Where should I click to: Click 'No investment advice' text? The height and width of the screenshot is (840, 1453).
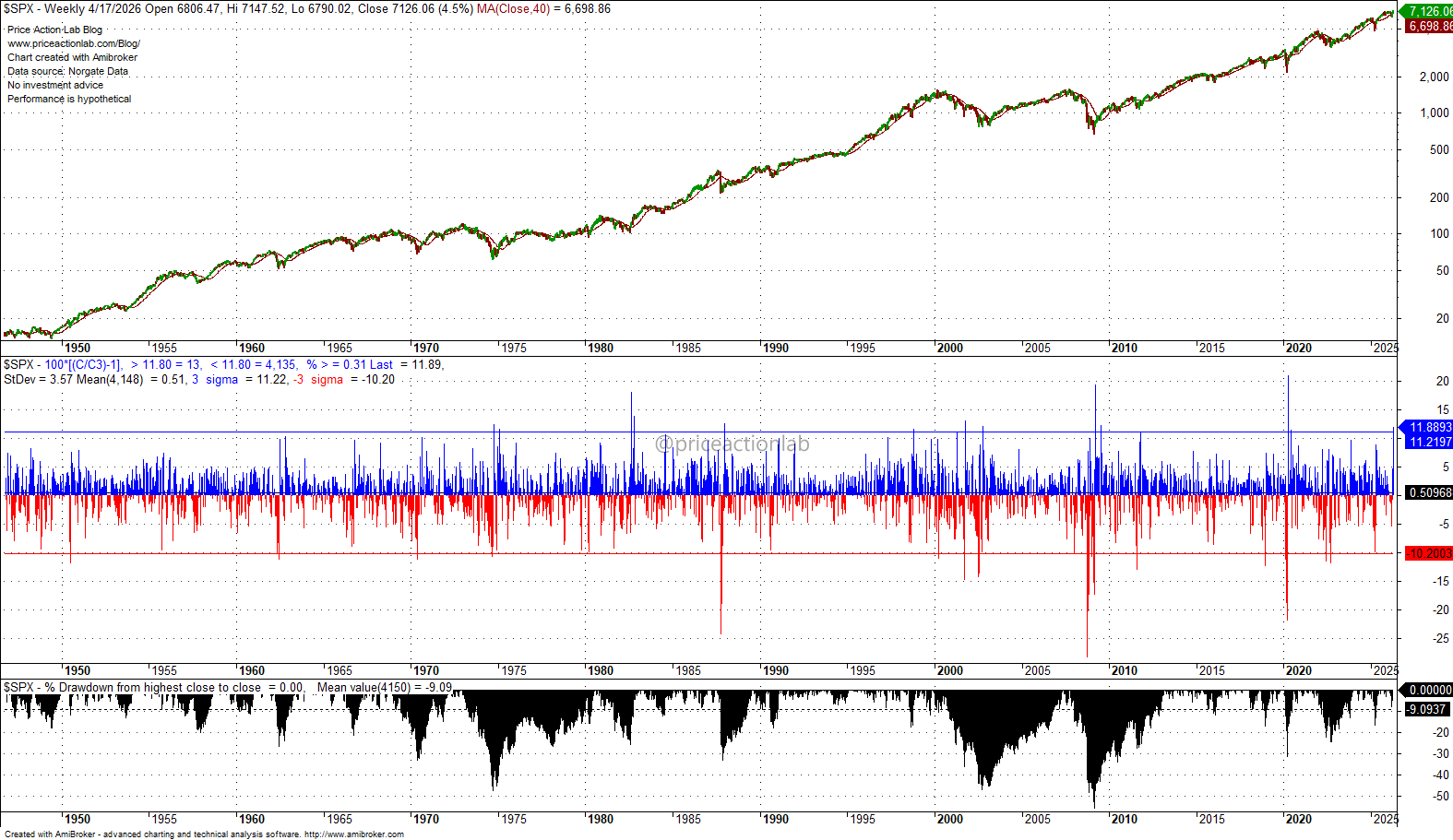click(55, 85)
